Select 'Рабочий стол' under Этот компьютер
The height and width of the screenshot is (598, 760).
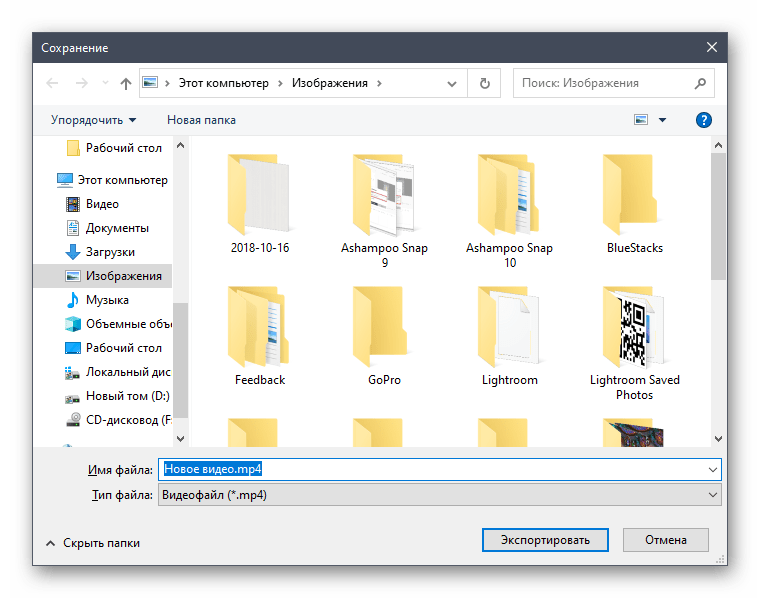(x=113, y=348)
